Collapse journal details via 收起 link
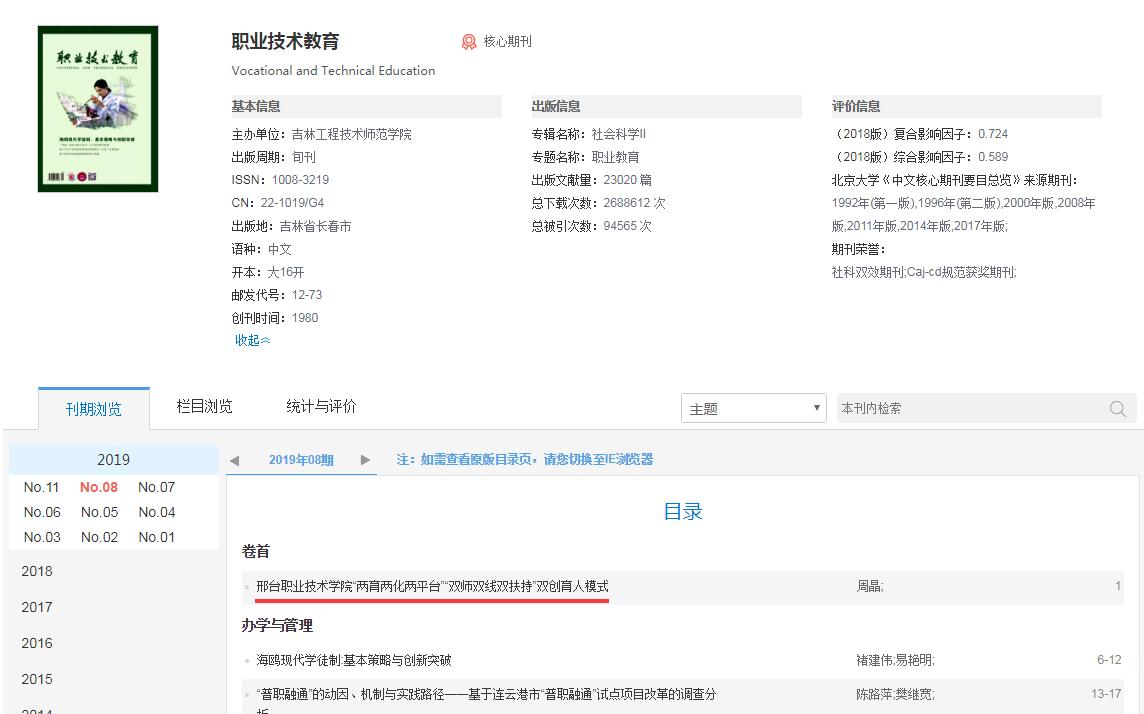This screenshot has height=714, width=1144. 252,340
